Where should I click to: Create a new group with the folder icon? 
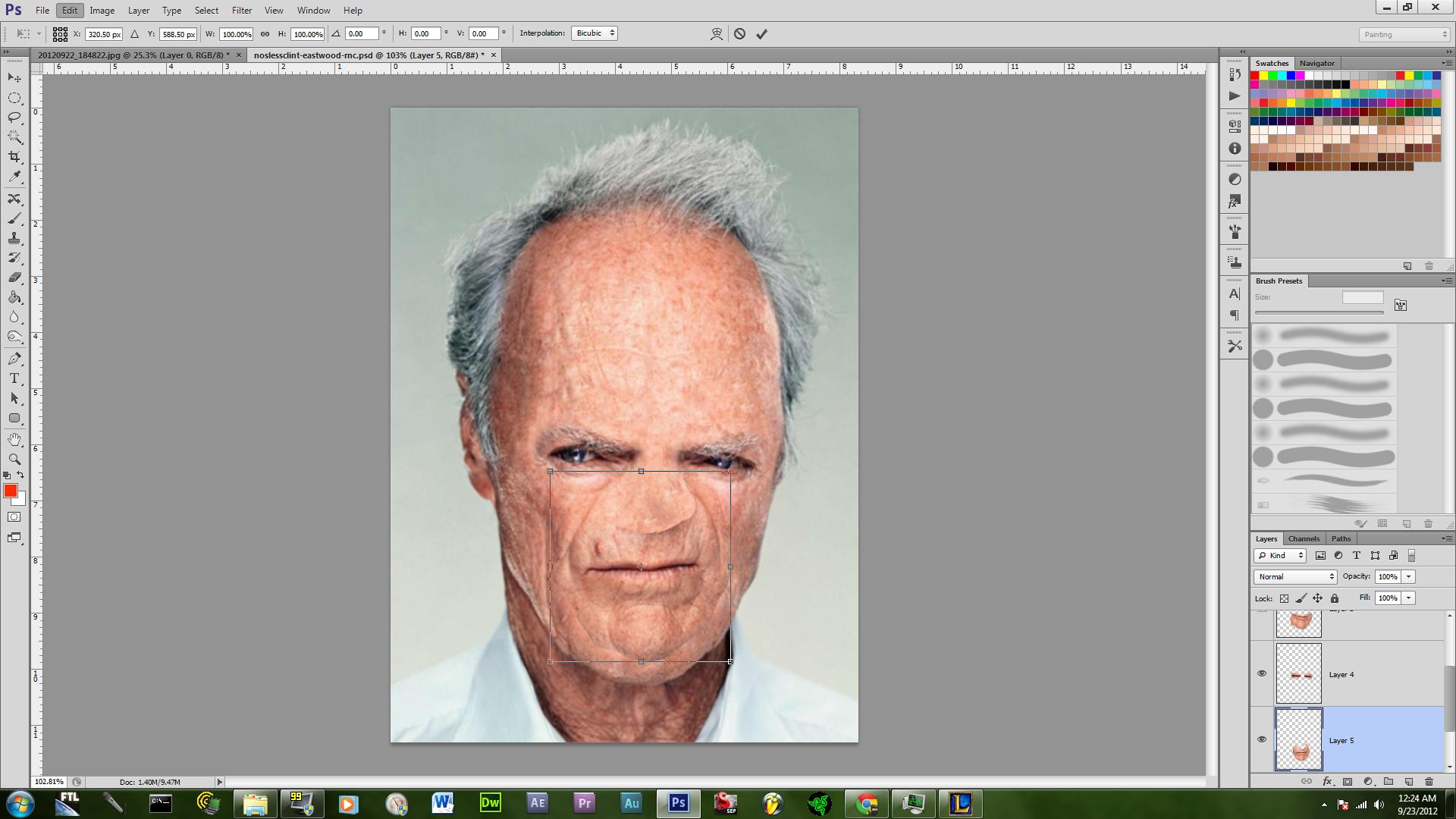(x=1389, y=781)
